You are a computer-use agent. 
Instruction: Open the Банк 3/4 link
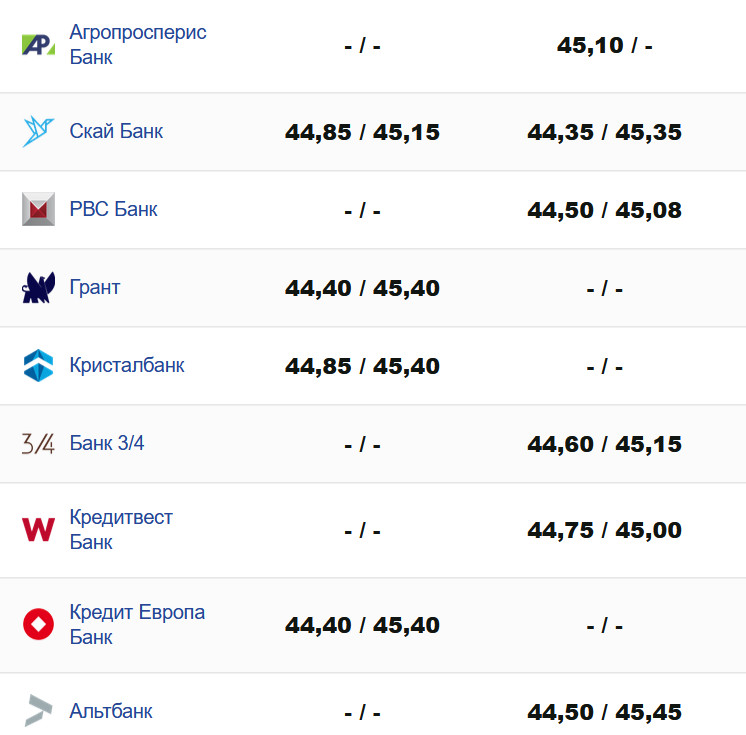pos(107,444)
